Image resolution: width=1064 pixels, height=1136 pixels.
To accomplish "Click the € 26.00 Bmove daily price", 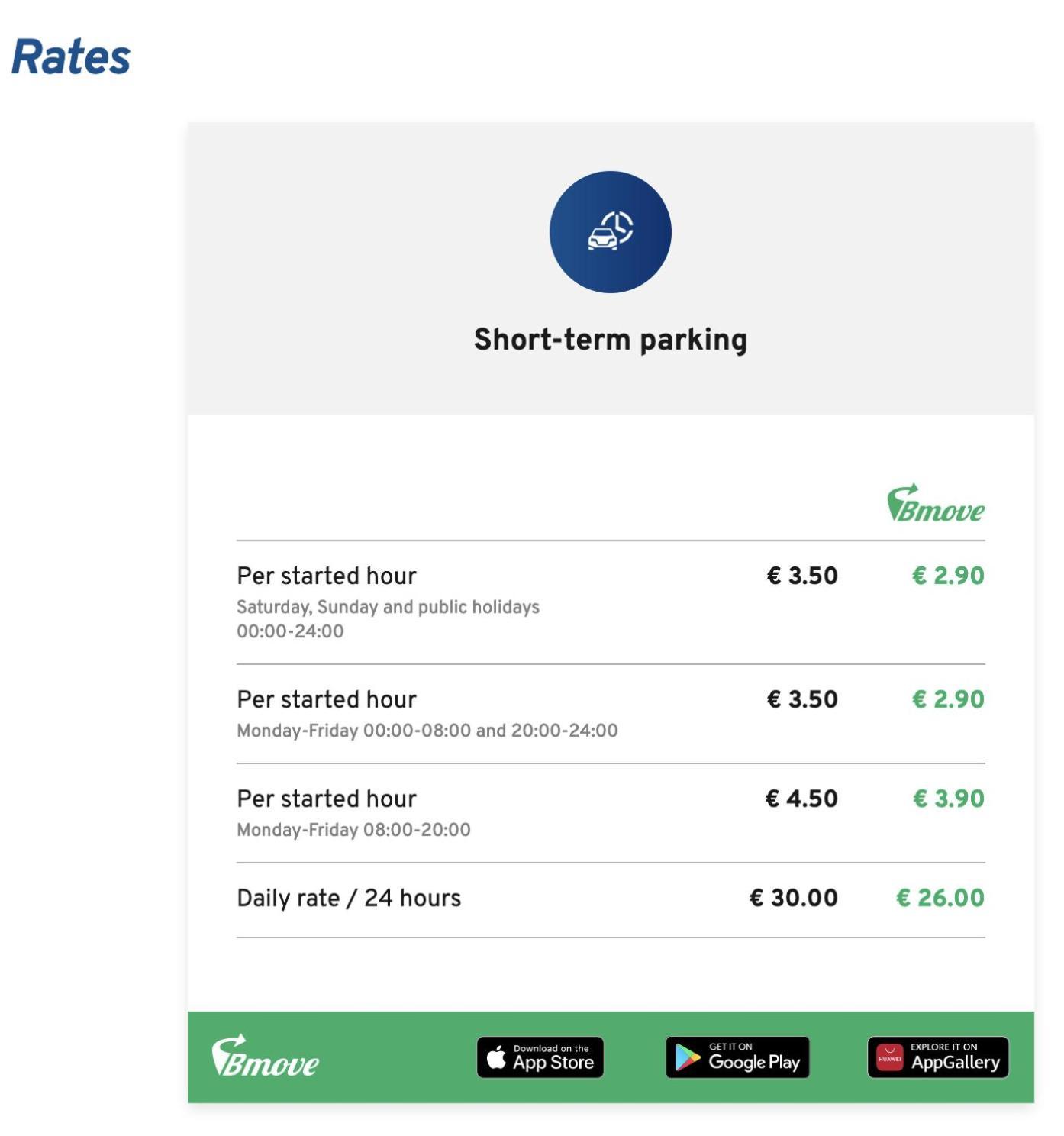I will coord(940,898).
